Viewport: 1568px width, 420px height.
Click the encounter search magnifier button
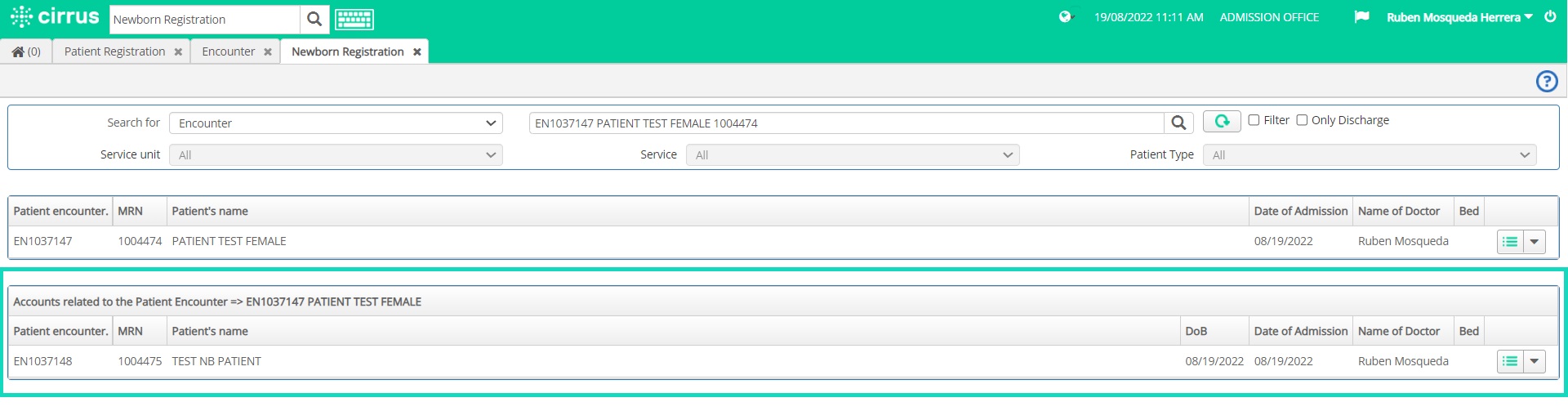(1178, 123)
